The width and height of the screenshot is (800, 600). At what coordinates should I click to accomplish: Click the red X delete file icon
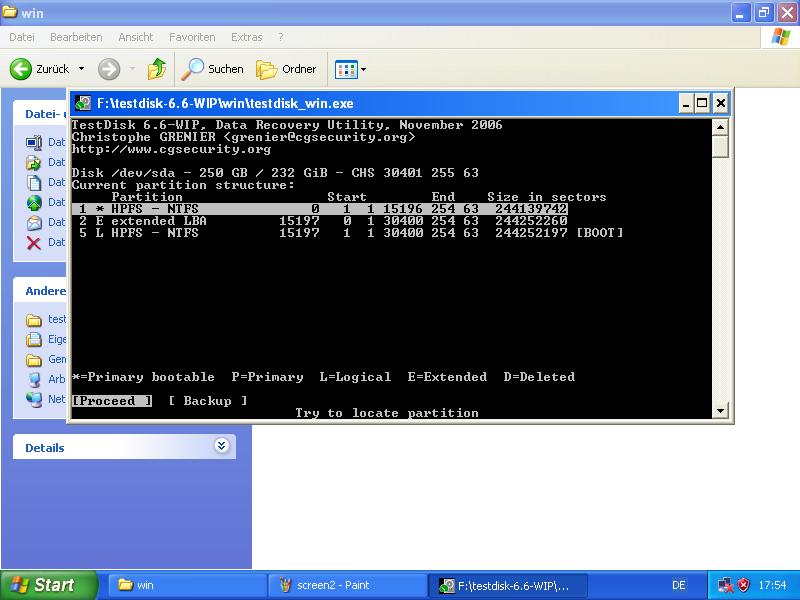point(34,243)
